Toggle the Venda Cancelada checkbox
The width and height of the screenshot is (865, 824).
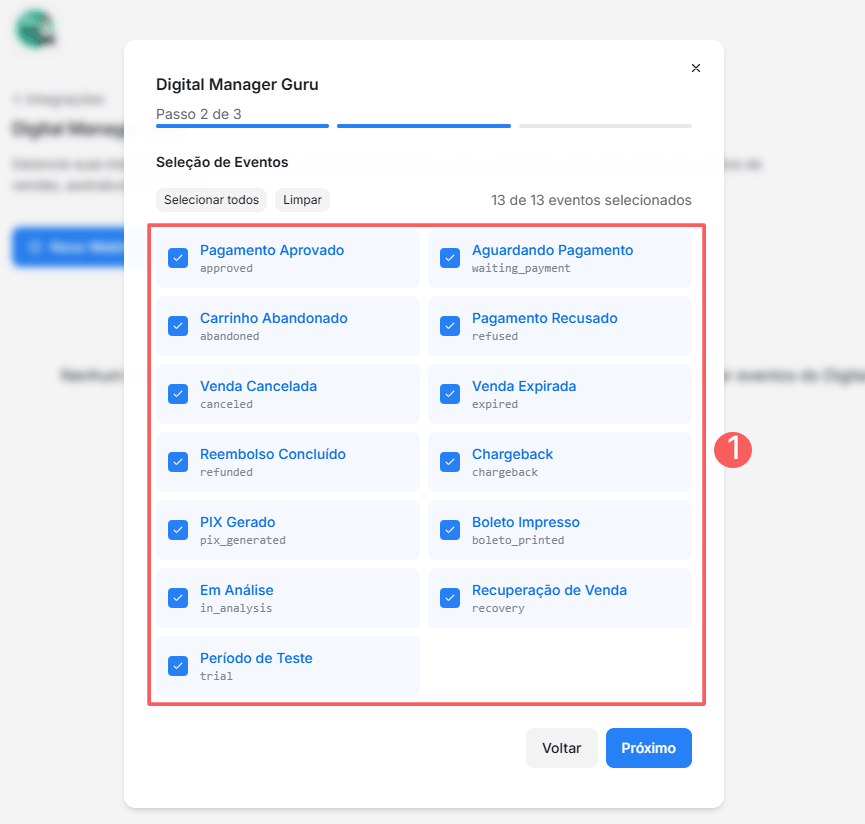click(178, 394)
